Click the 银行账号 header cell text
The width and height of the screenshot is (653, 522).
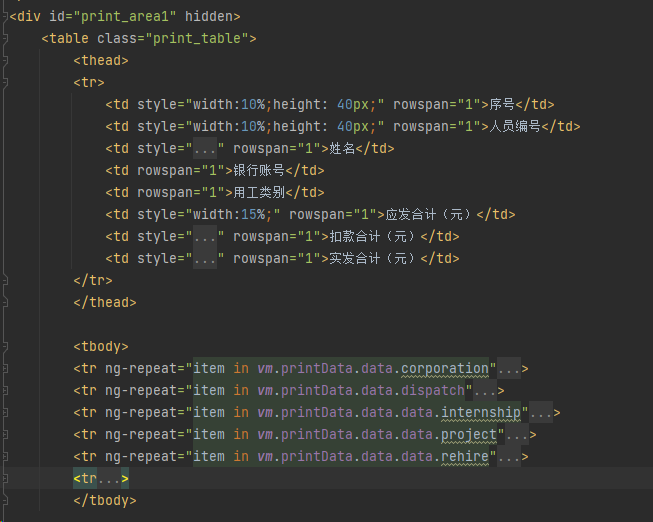coord(259,170)
